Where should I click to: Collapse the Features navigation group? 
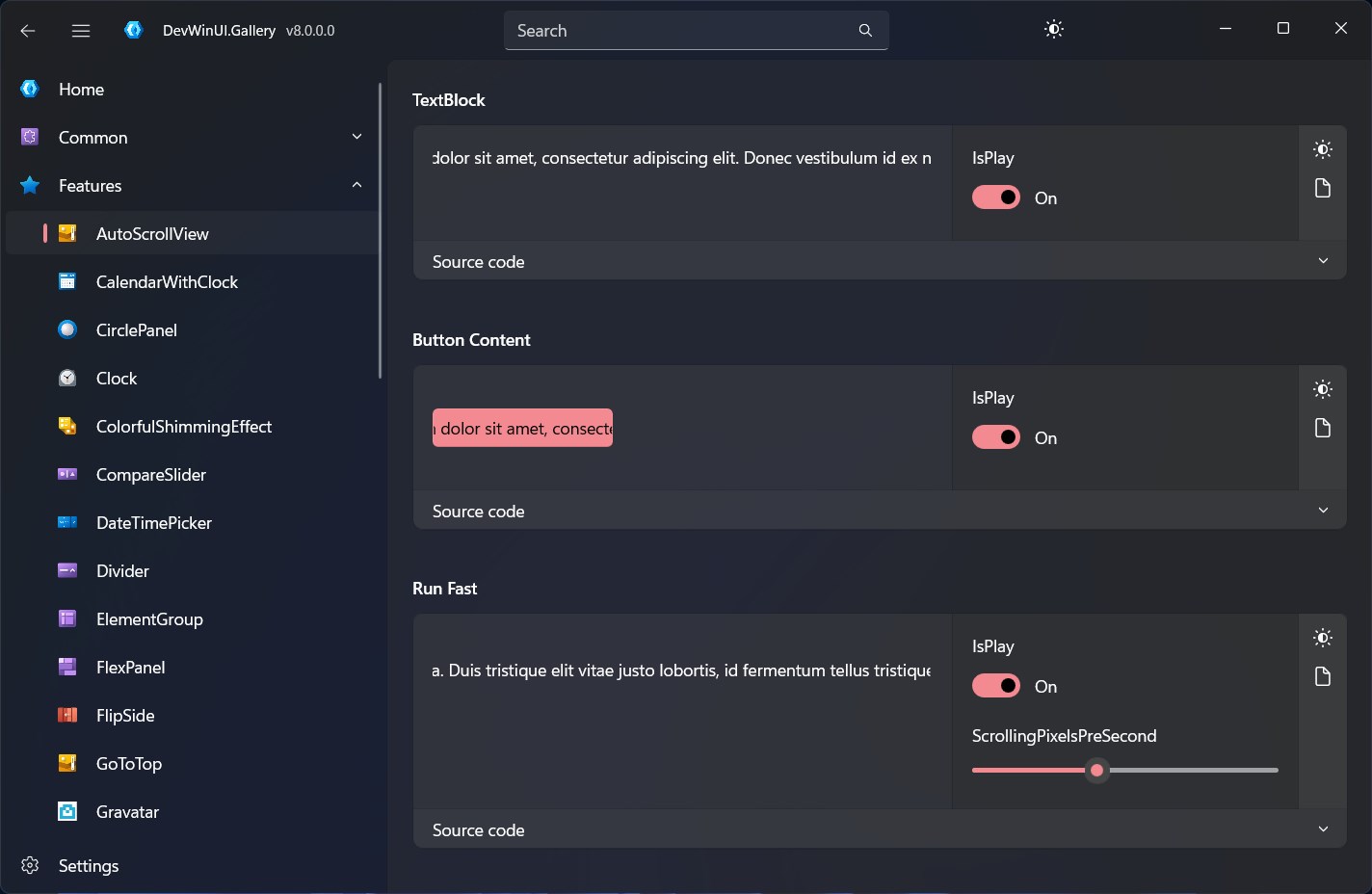point(356,185)
